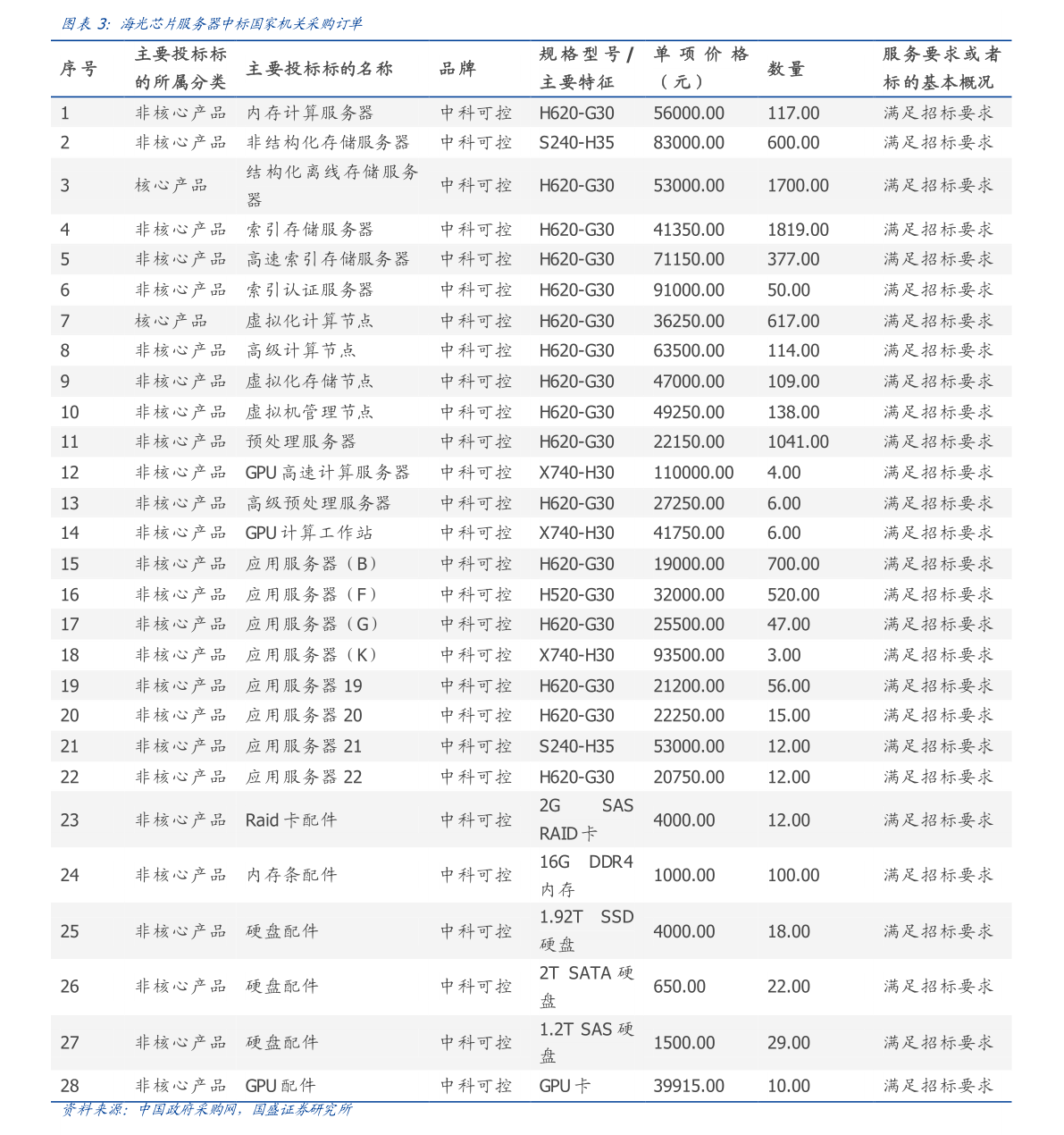
Task: Click the price 110000.00 cell
Action: point(693,473)
